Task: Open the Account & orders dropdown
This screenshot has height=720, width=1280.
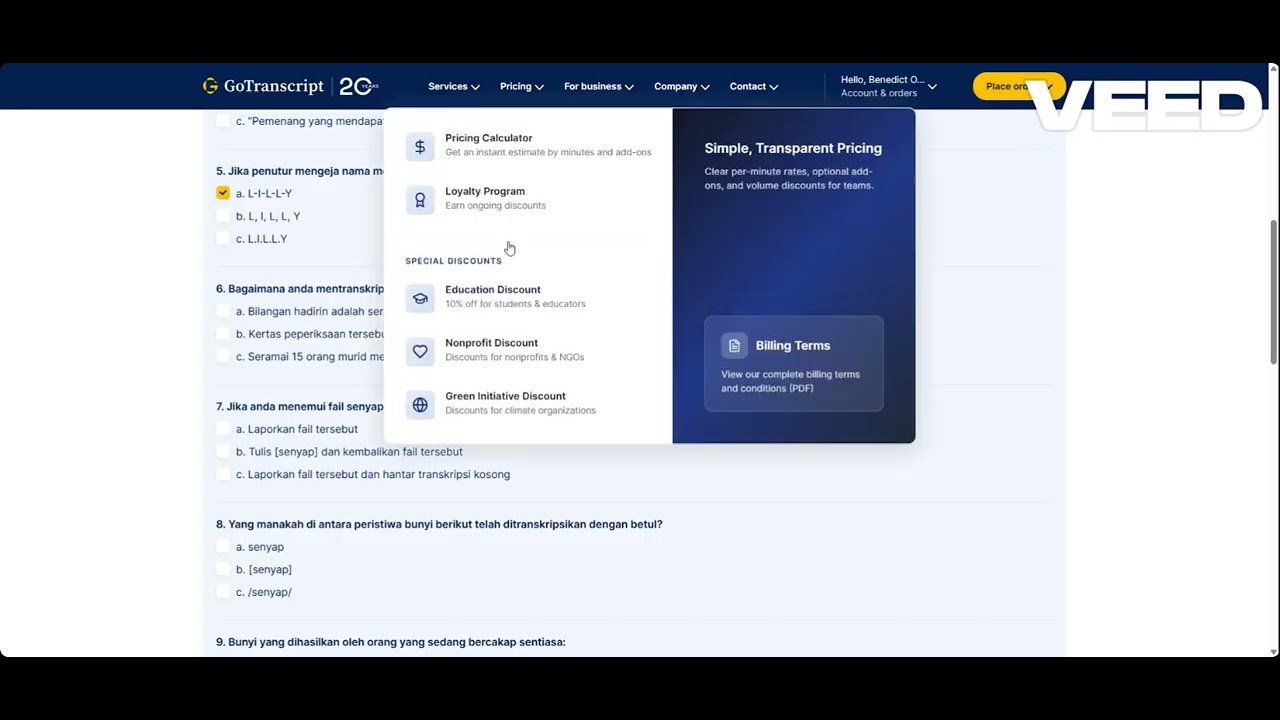Action: tap(888, 86)
